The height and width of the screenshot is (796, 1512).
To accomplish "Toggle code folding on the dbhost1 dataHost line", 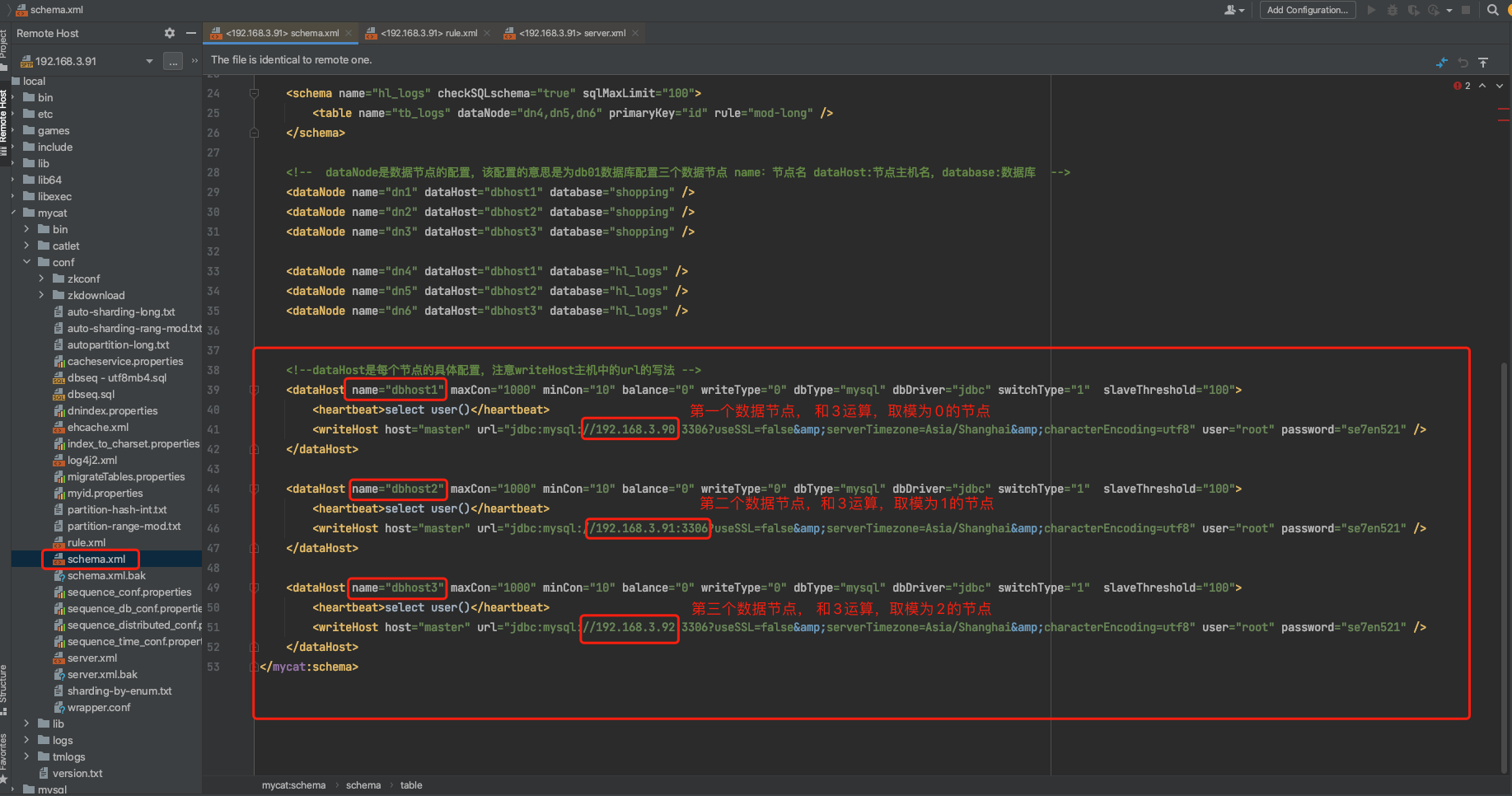I will click(x=255, y=390).
